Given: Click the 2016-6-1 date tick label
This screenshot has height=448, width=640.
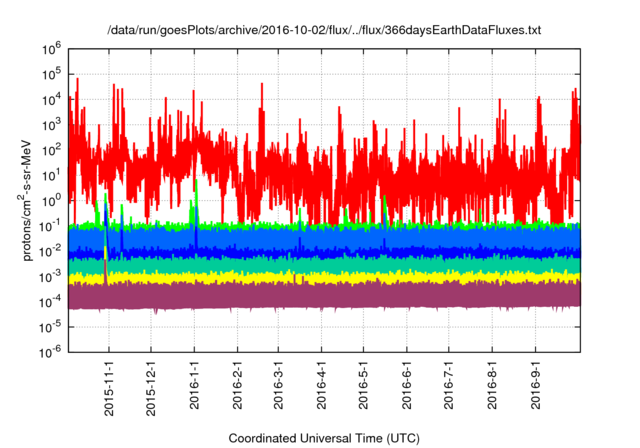Looking at the screenshot, I should click(x=407, y=385).
